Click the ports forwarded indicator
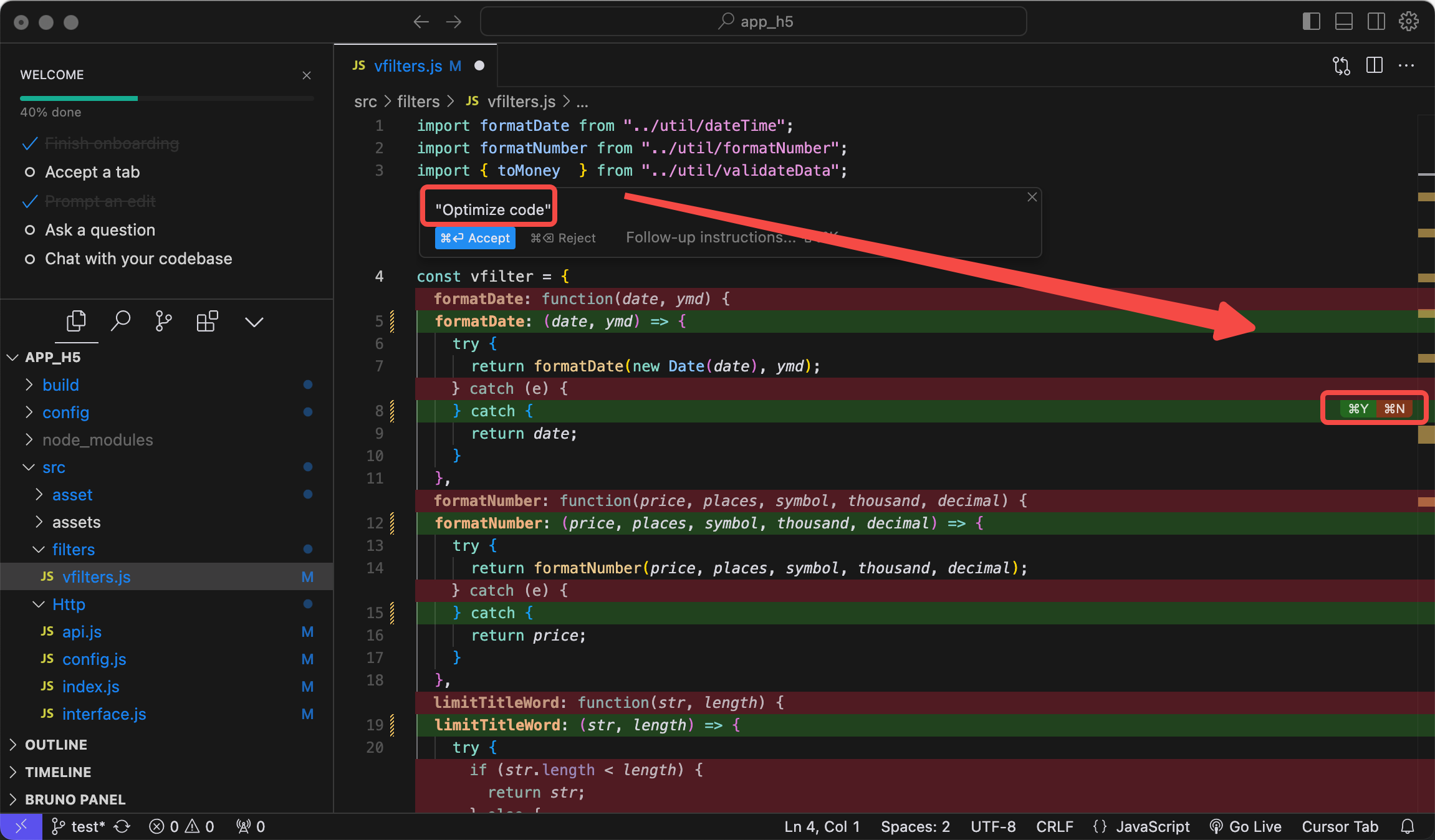This screenshot has width=1435, height=840. (251, 826)
